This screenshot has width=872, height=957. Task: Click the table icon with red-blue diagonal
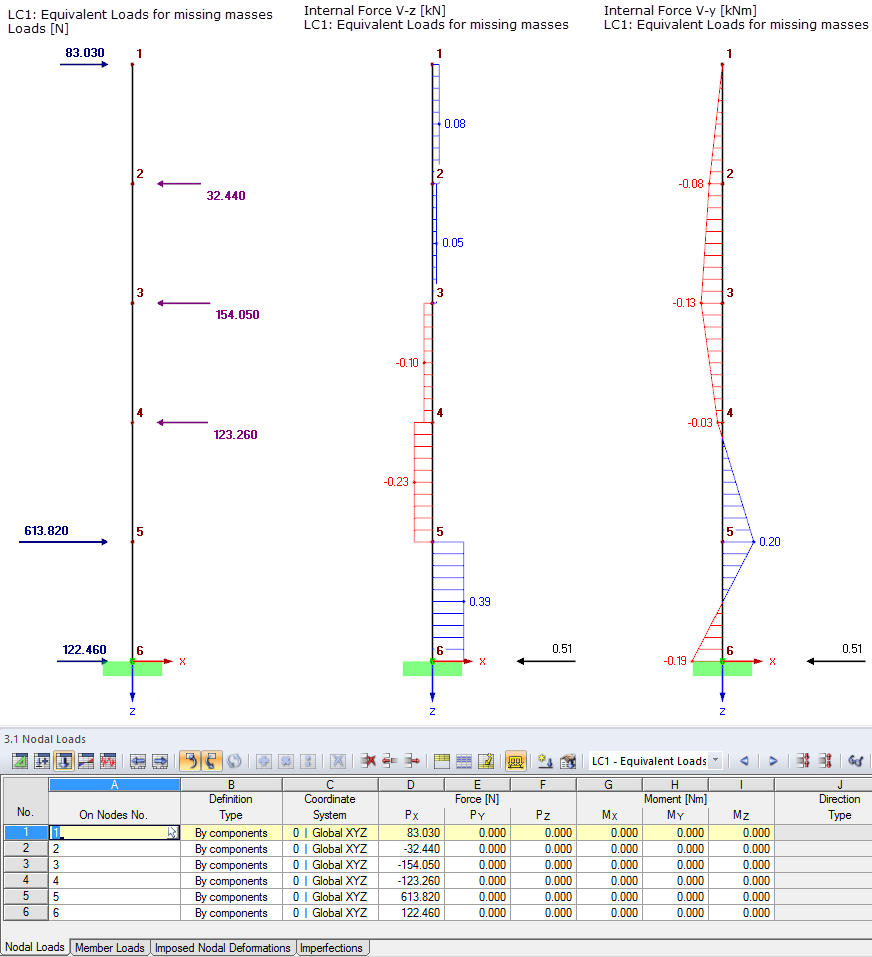click(86, 761)
